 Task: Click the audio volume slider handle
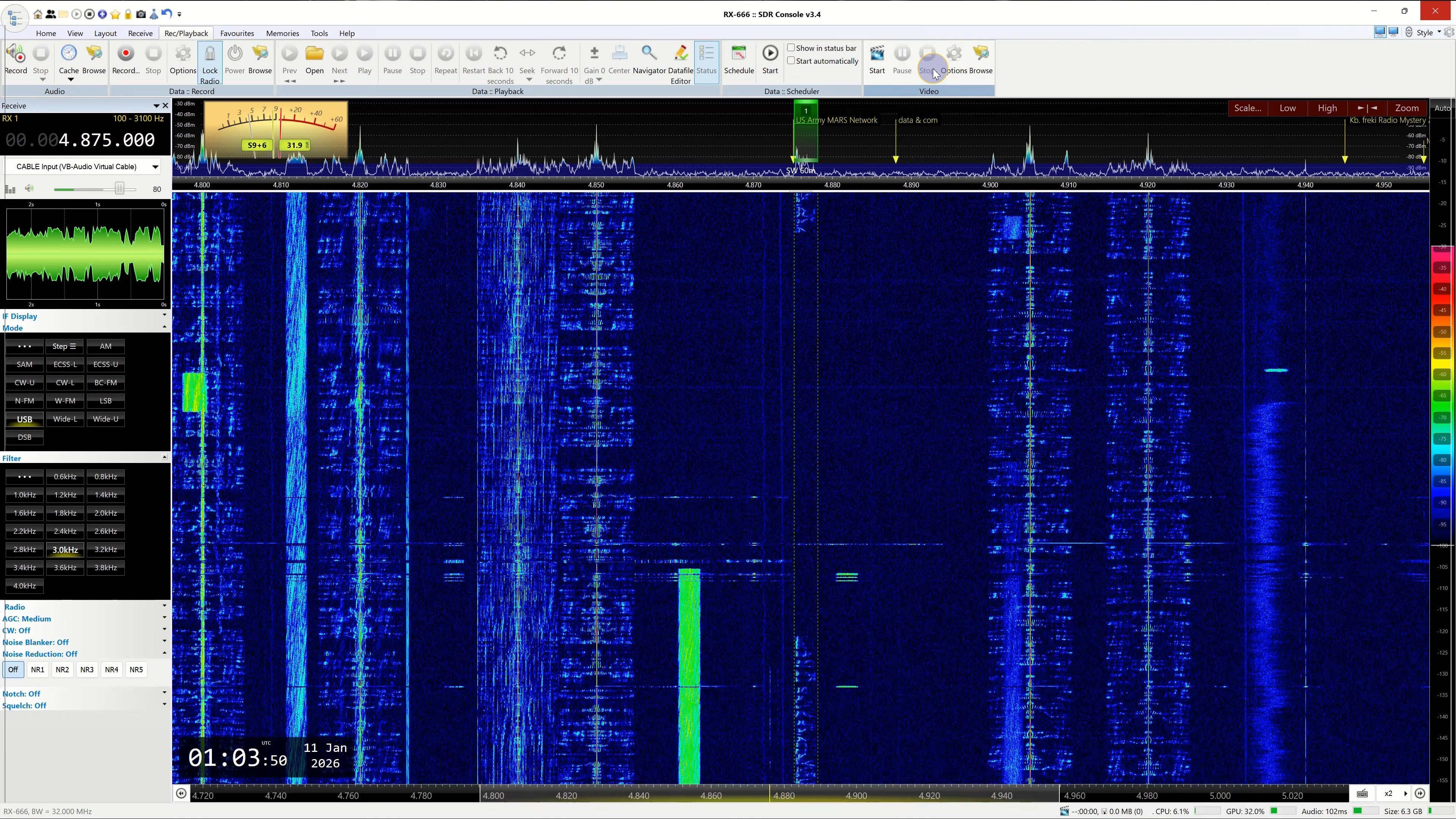pyautogui.click(x=119, y=189)
